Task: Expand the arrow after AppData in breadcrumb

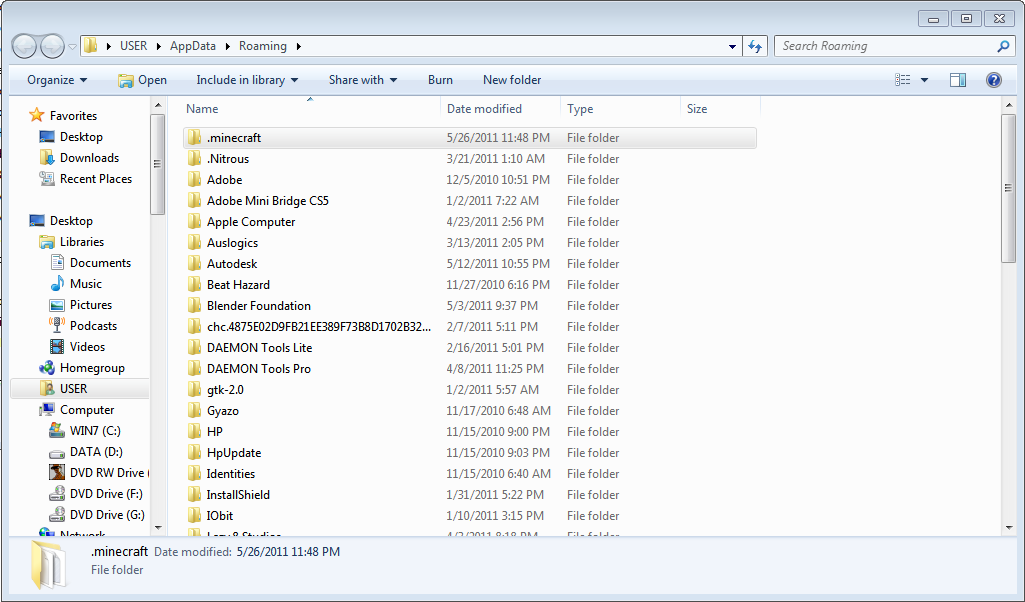Action: (x=227, y=46)
